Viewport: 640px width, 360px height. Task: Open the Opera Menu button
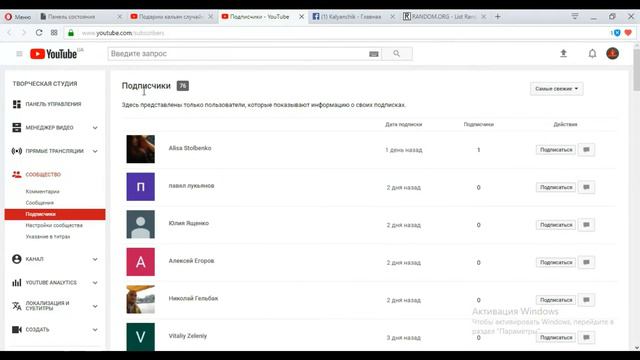(x=18, y=17)
